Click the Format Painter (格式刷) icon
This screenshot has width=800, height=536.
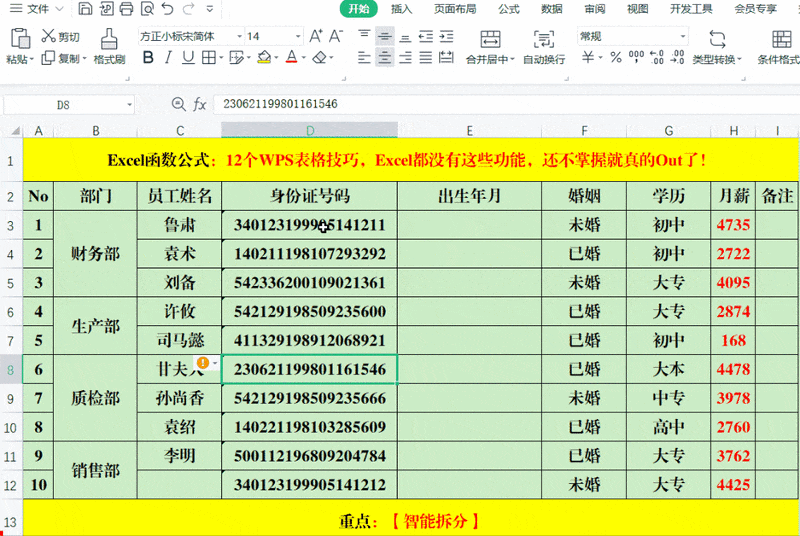pos(109,39)
